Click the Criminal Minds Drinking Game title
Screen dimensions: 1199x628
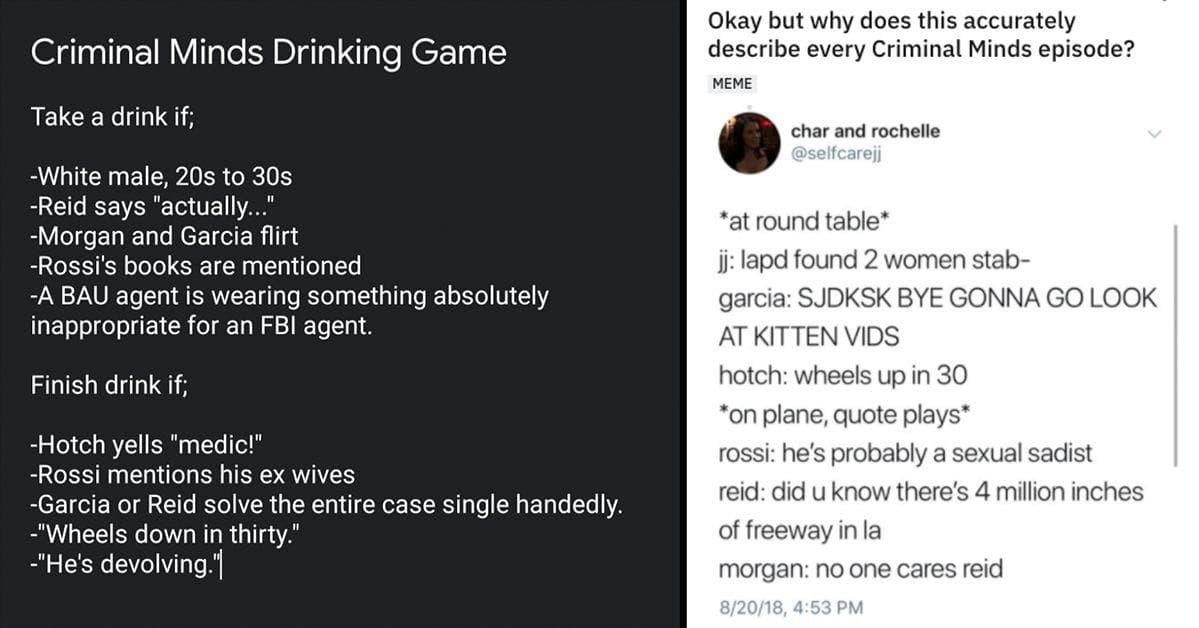click(268, 53)
